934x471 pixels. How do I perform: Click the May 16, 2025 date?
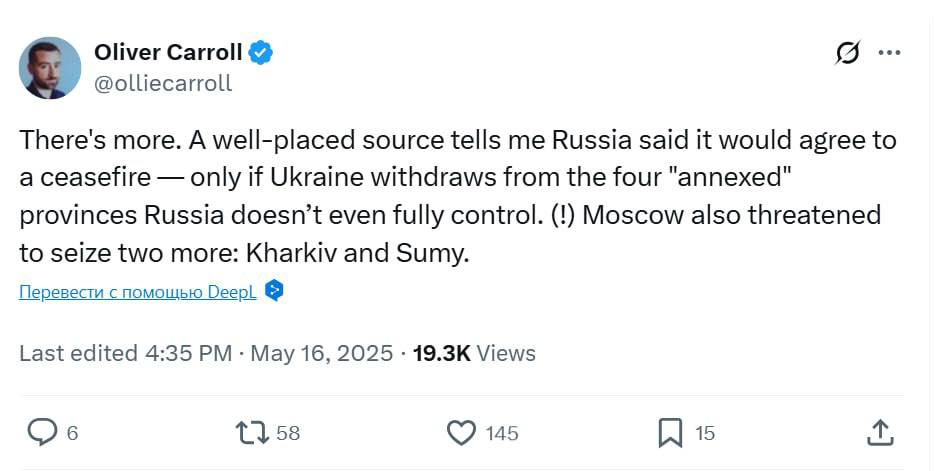[321, 353]
